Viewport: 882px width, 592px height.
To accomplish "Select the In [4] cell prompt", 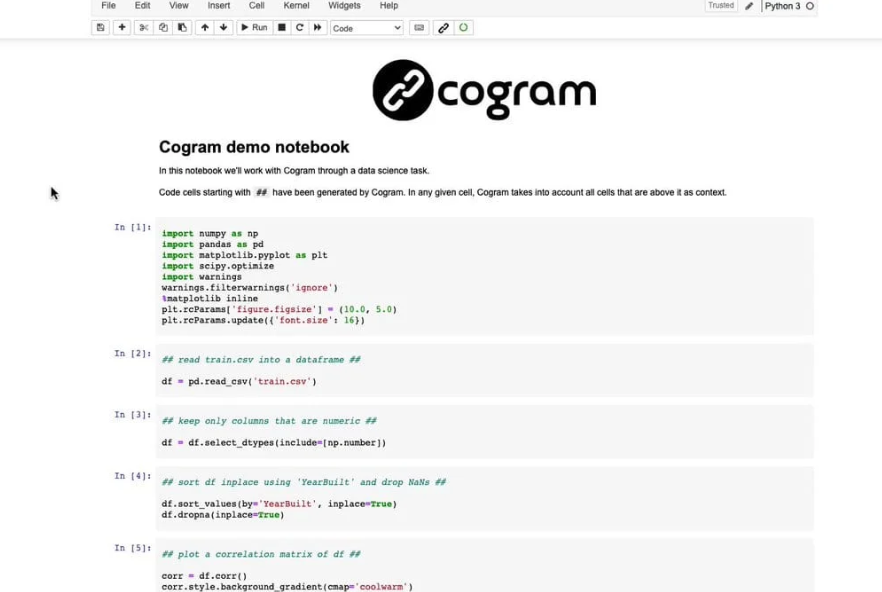I will [x=133, y=476].
